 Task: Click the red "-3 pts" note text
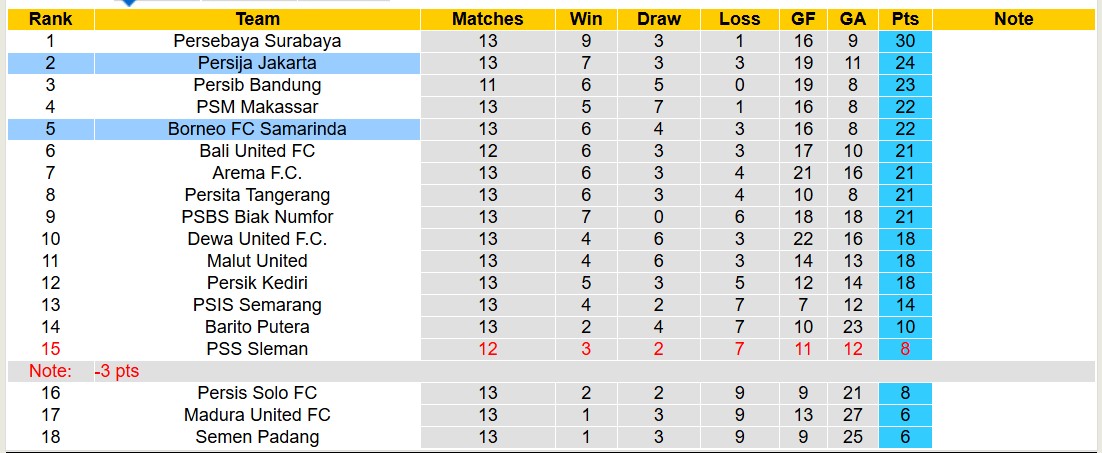[117, 371]
